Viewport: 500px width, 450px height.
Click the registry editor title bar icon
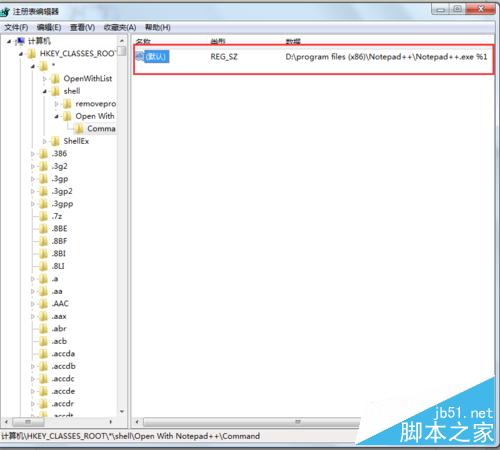pyautogui.click(x=5, y=12)
